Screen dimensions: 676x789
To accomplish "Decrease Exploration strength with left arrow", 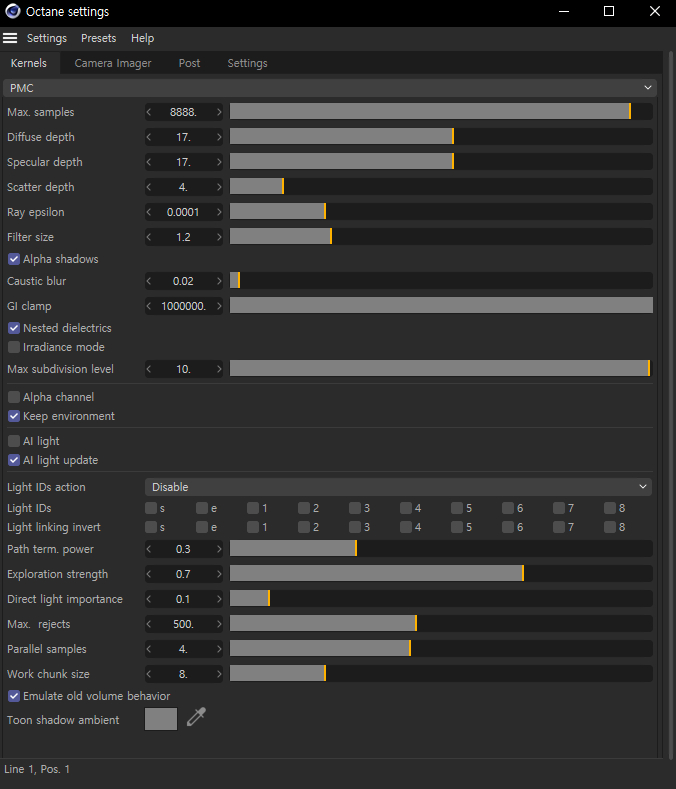I will click(x=149, y=574).
